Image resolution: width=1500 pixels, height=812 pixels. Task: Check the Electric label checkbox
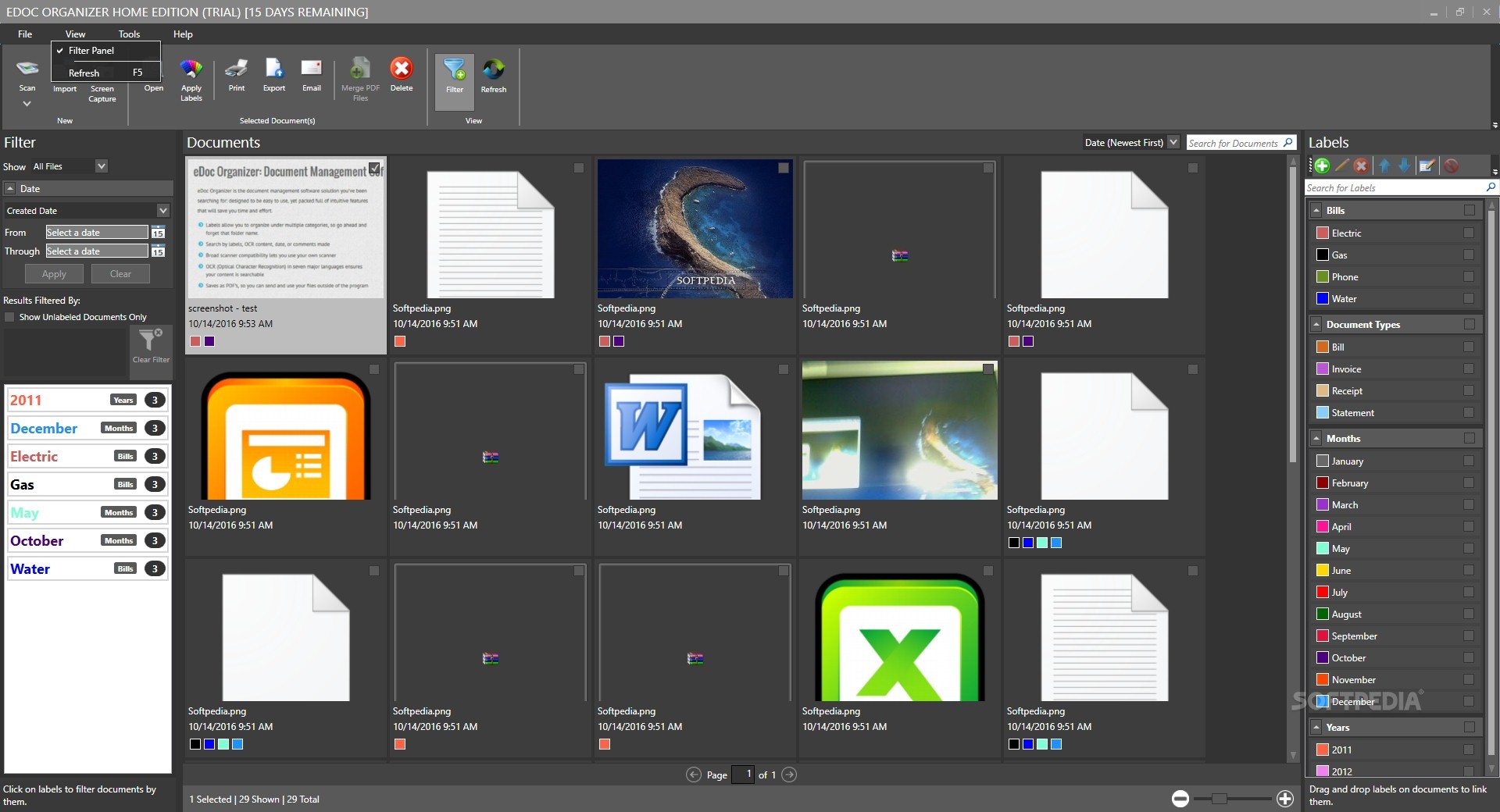point(1469,233)
